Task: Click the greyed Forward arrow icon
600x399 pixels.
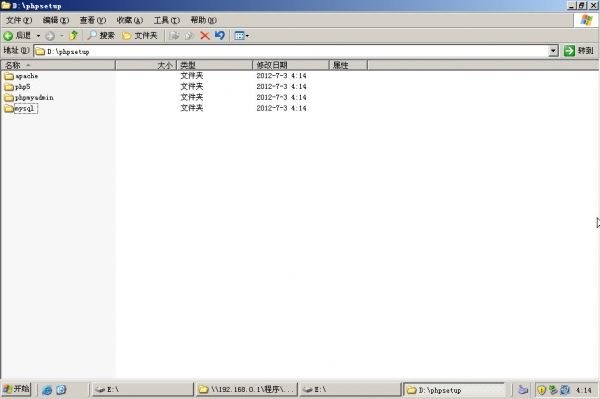Action: 50,36
